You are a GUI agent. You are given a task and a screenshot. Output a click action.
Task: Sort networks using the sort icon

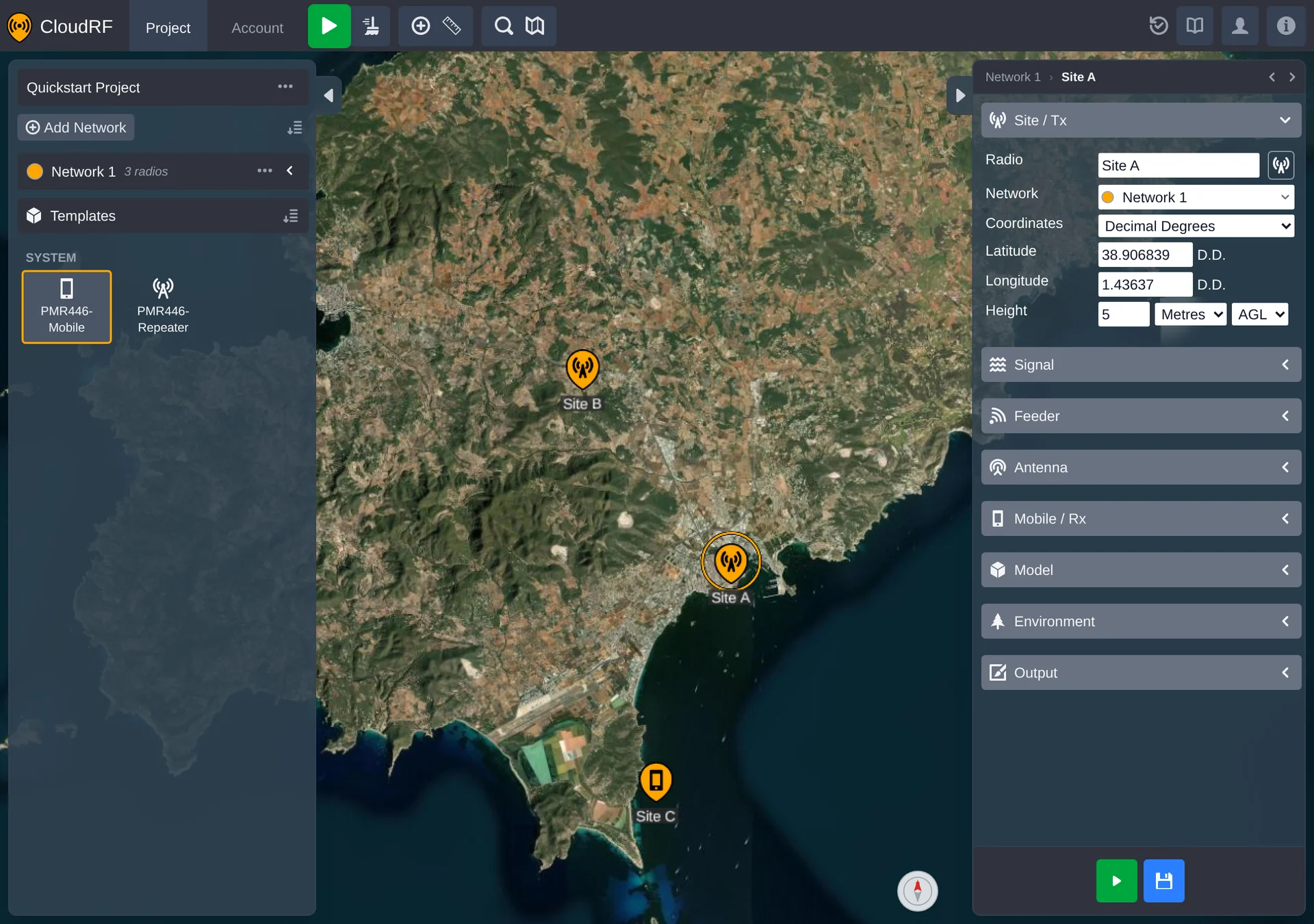pos(295,128)
